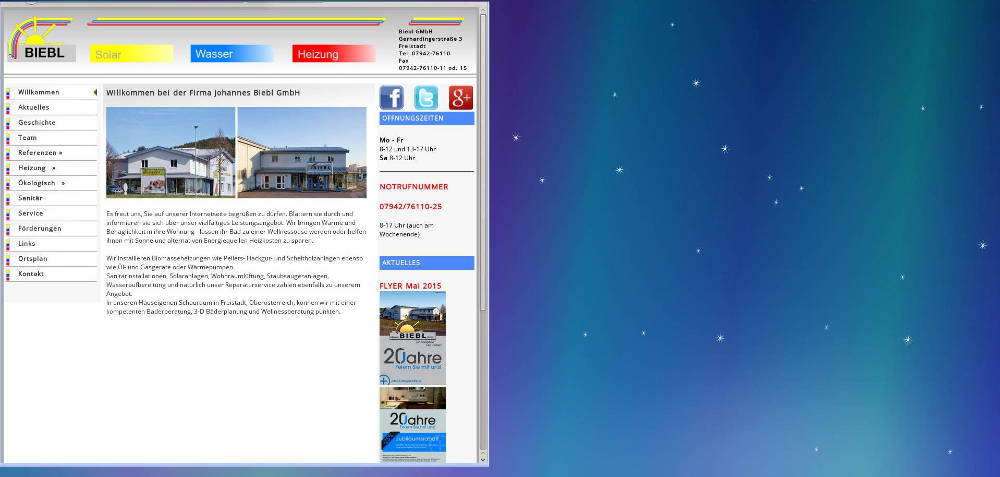Viewport: 1000px width, 477px height.
Task: Open the blue Wasser section button
Action: (232, 54)
